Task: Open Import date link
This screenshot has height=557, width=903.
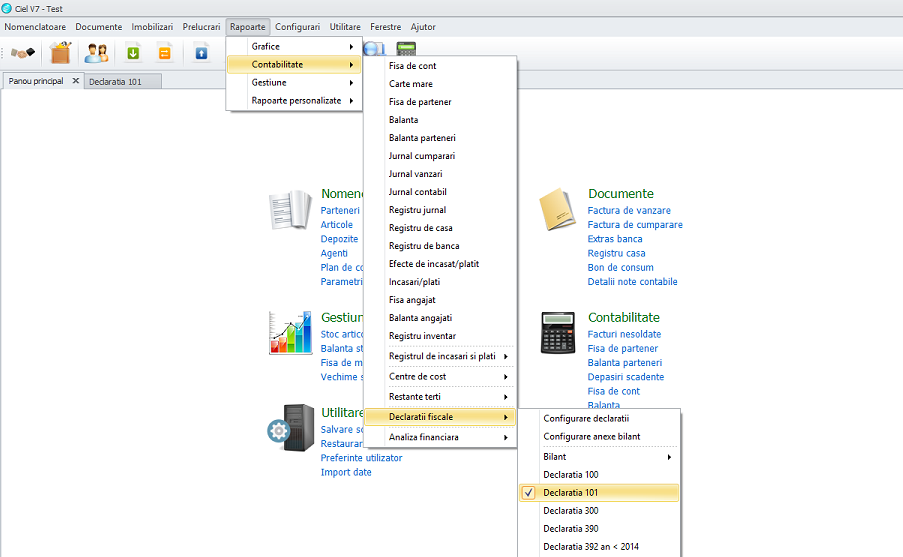Action: [346, 472]
